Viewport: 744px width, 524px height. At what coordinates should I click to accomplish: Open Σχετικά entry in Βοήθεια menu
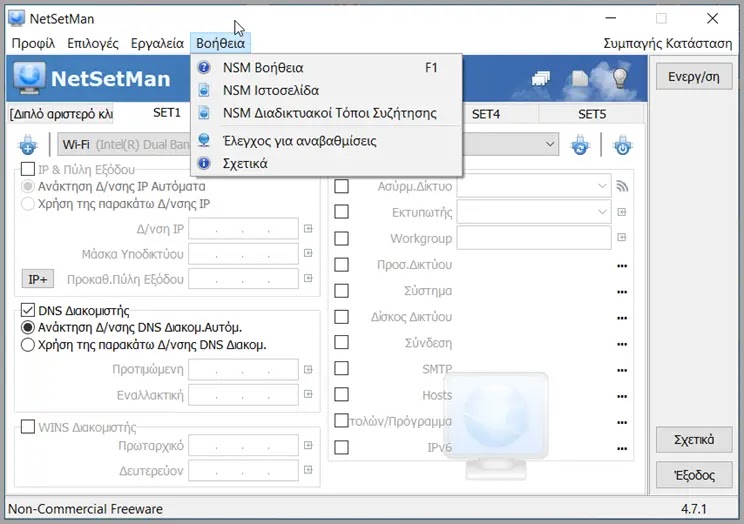[x=326, y=163]
